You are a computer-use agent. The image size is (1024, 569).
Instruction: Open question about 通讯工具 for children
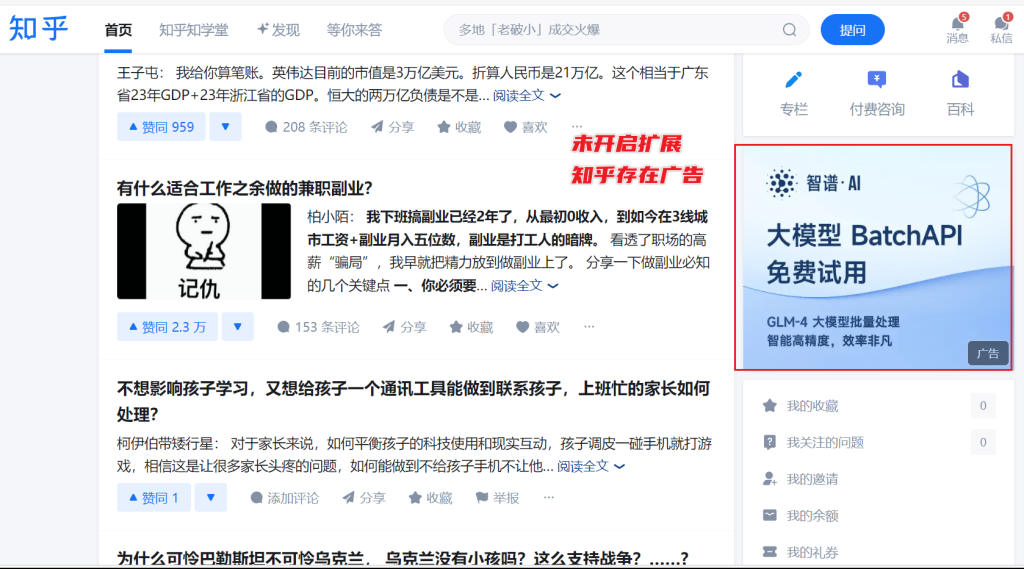coord(413,401)
